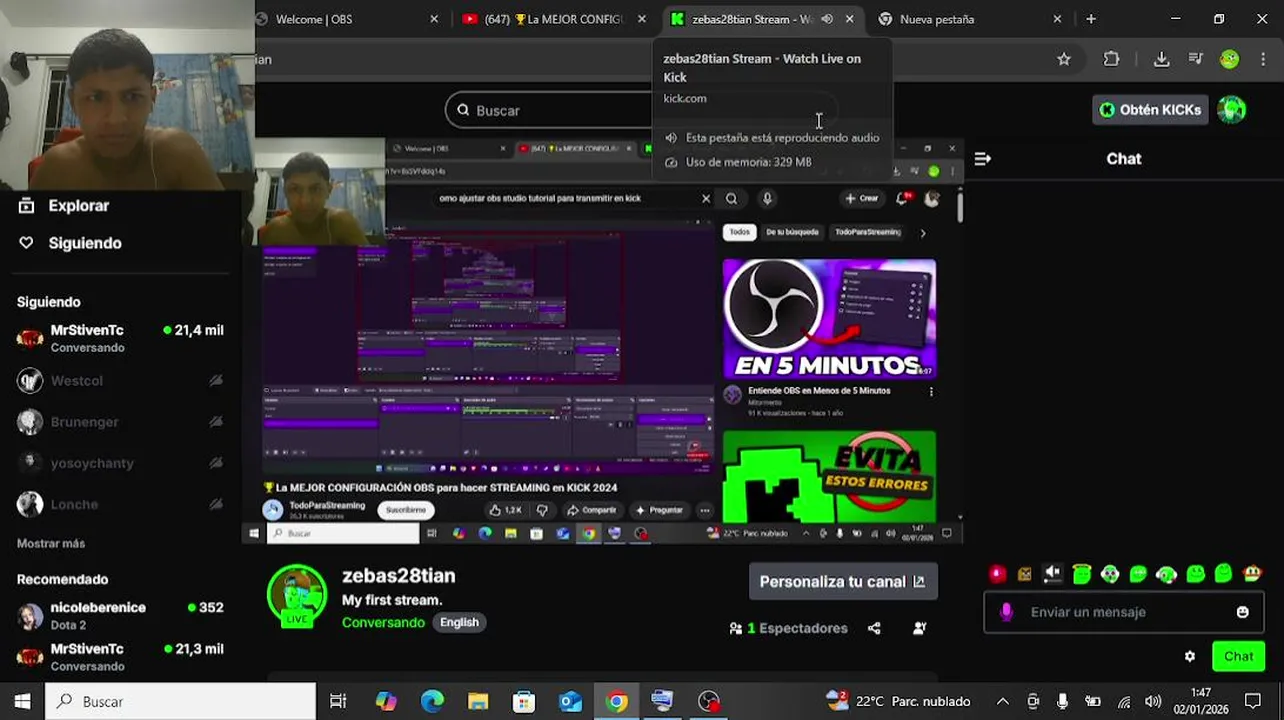Click icon right of share
The image size is (1284, 720).
click(919, 628)
